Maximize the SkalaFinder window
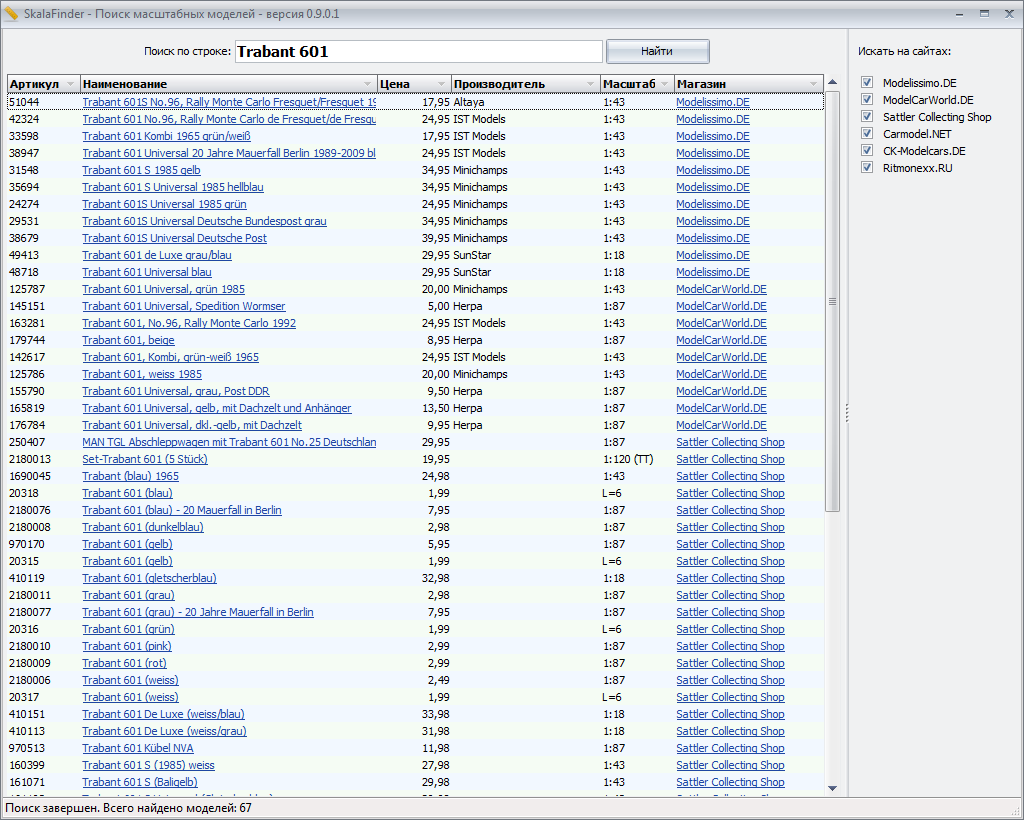 [984, 14]
